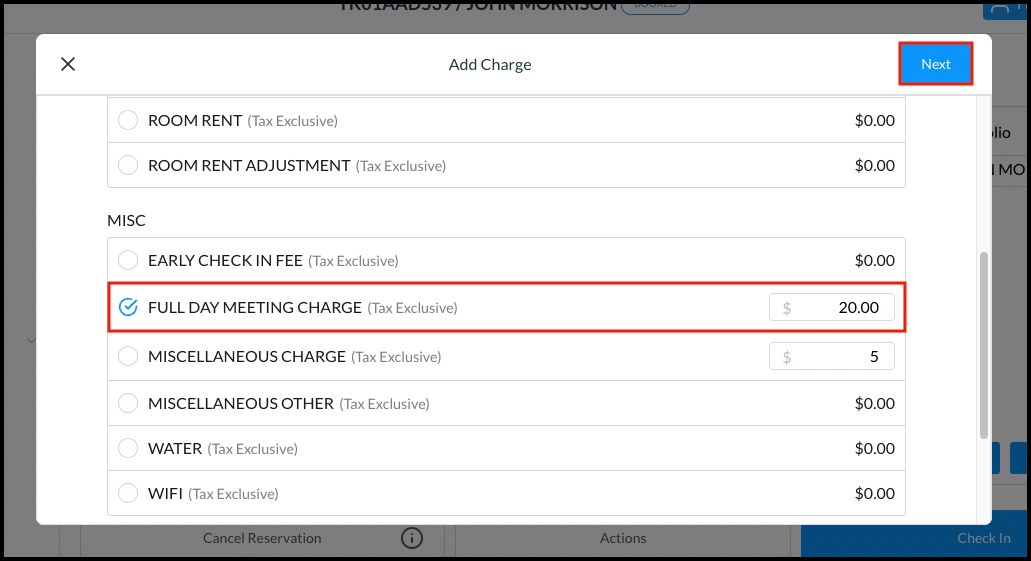Screen dimensions: 1031x561
Task: Select the MISCELLANEOUS OTHER radio button
Action: 128,403
